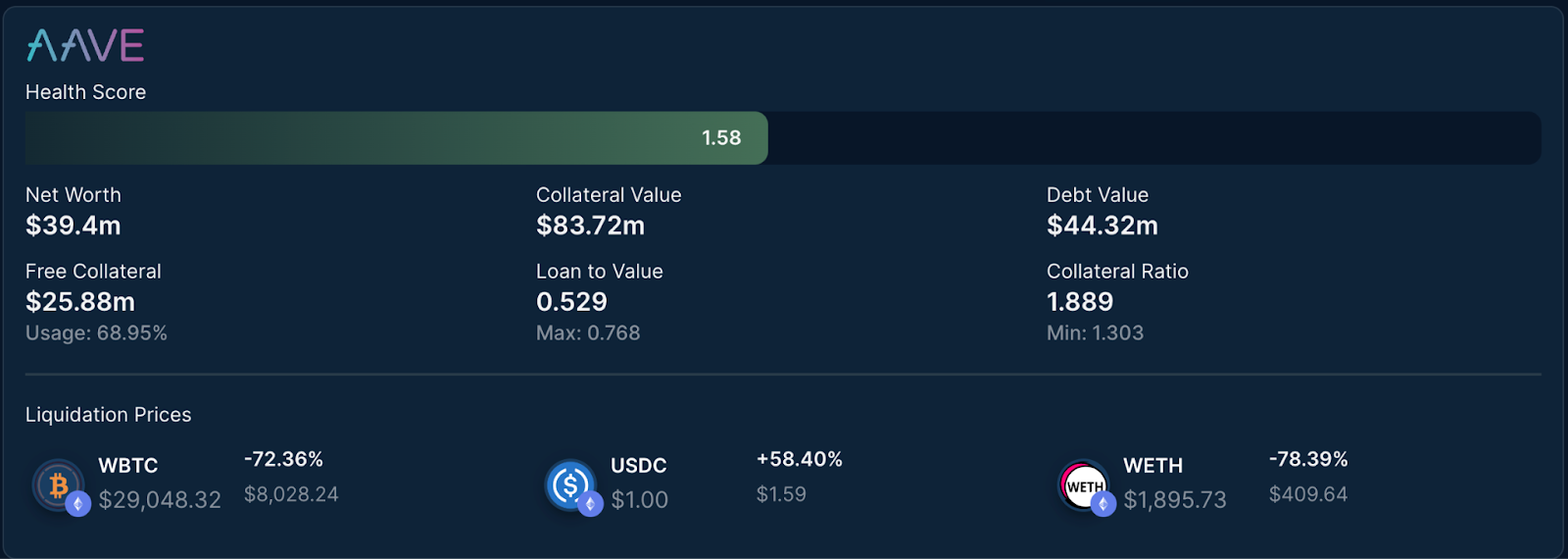This screenshot has width=1568, height=559.
Task: Click the AAVE logo
Action: point(85,45)
